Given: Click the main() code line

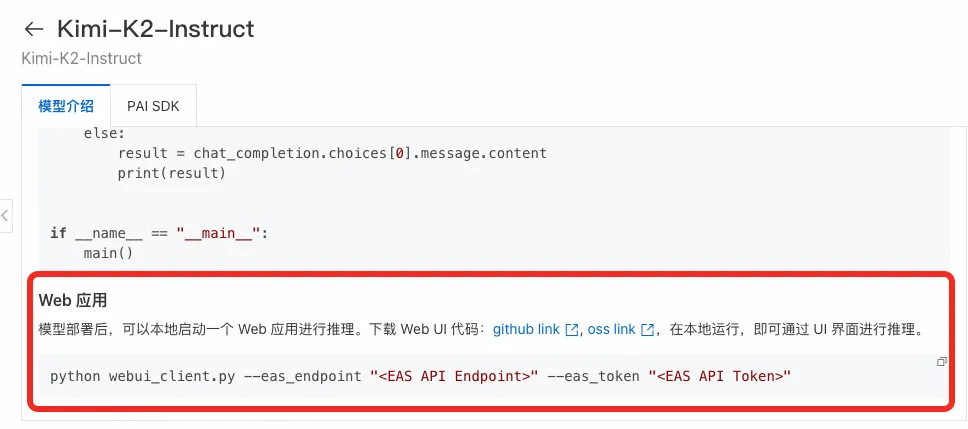Looking at the screenshot, I should tap(108, 253).
